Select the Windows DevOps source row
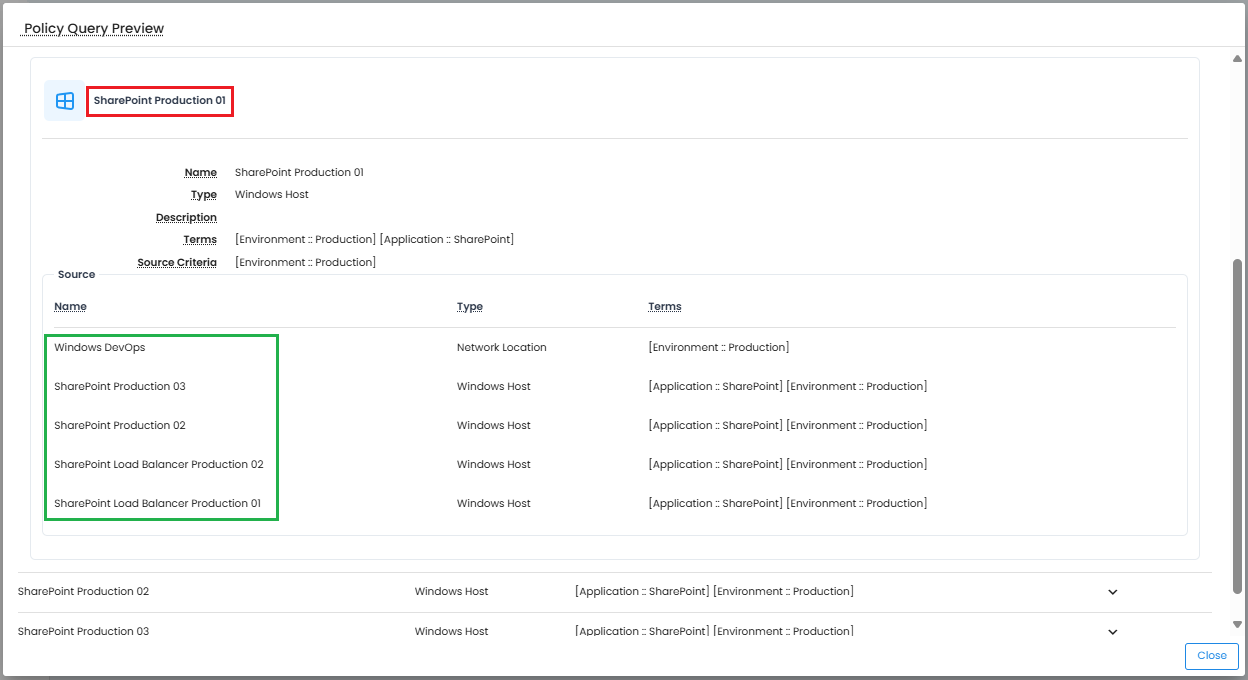This screenshot has height=680, width=1248. point(100,348)
